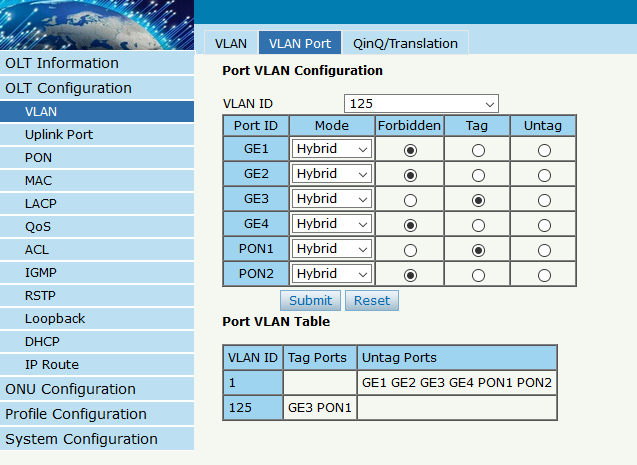This screenshot has width=637, height=465.
Task: Select Tag radio for GE2
Action: 478,175
